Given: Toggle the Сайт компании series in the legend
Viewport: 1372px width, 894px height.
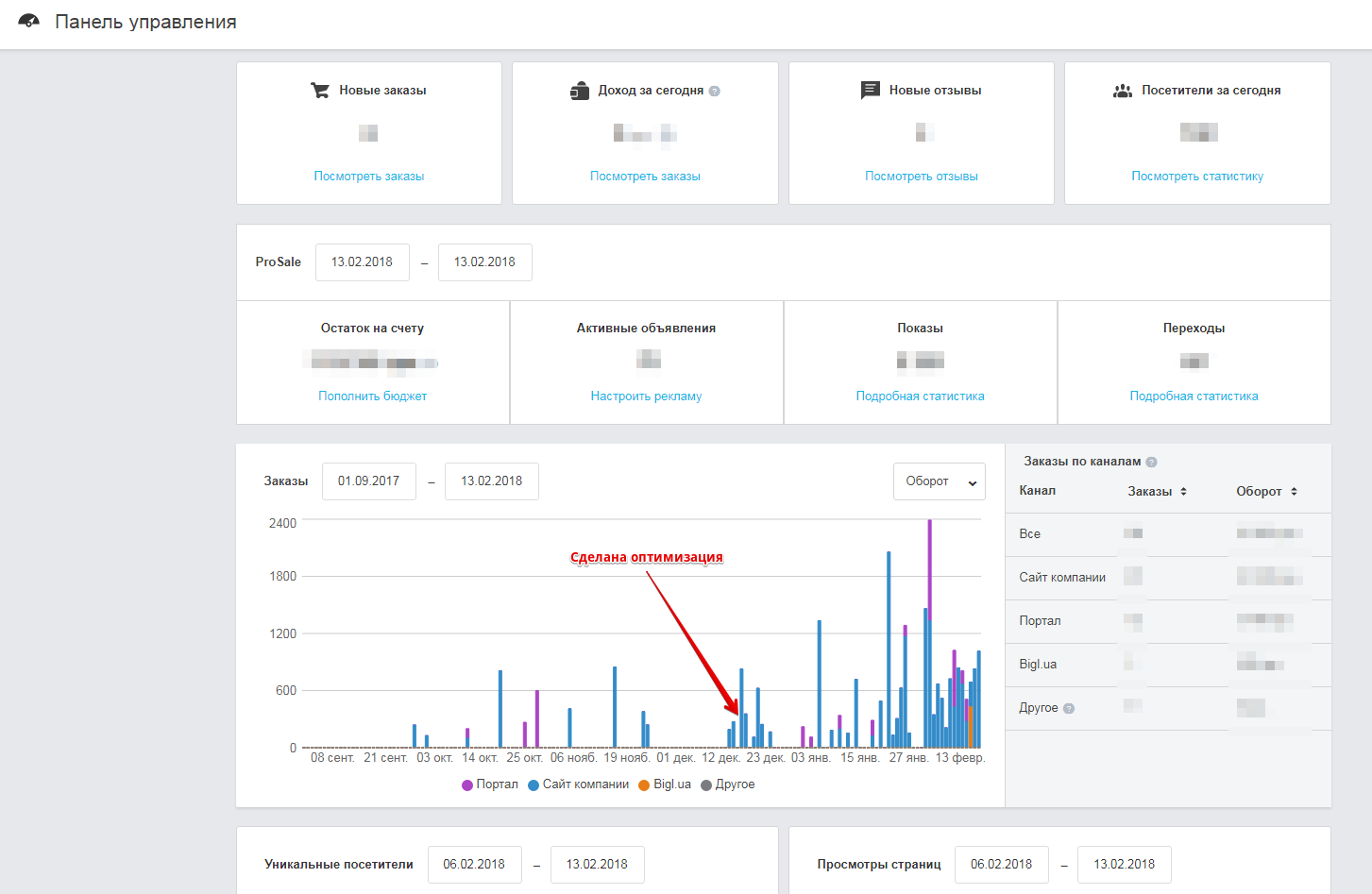Looking at the screenshot, I should tap(579, 784).
